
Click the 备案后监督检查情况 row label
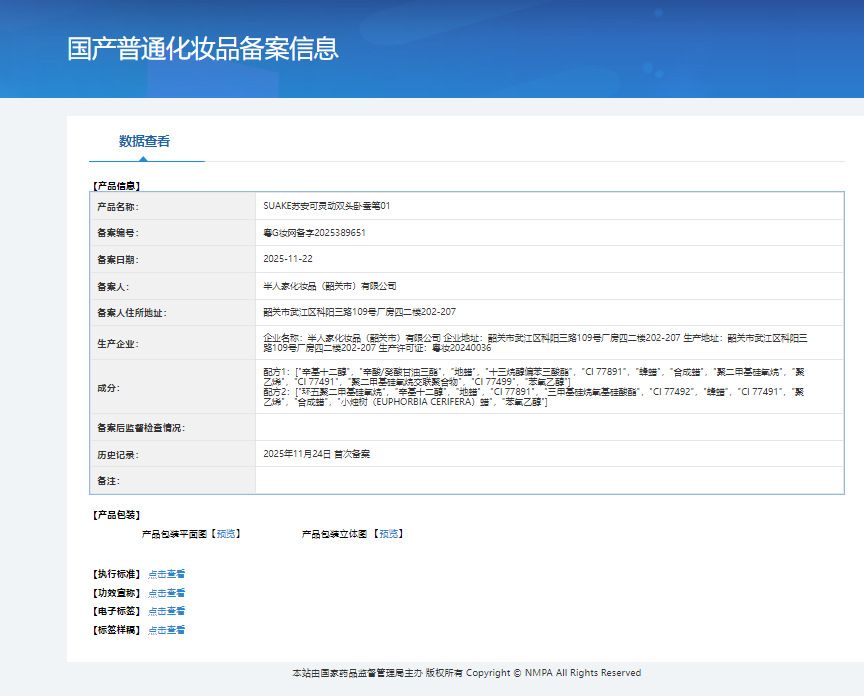tap(141, 428)
